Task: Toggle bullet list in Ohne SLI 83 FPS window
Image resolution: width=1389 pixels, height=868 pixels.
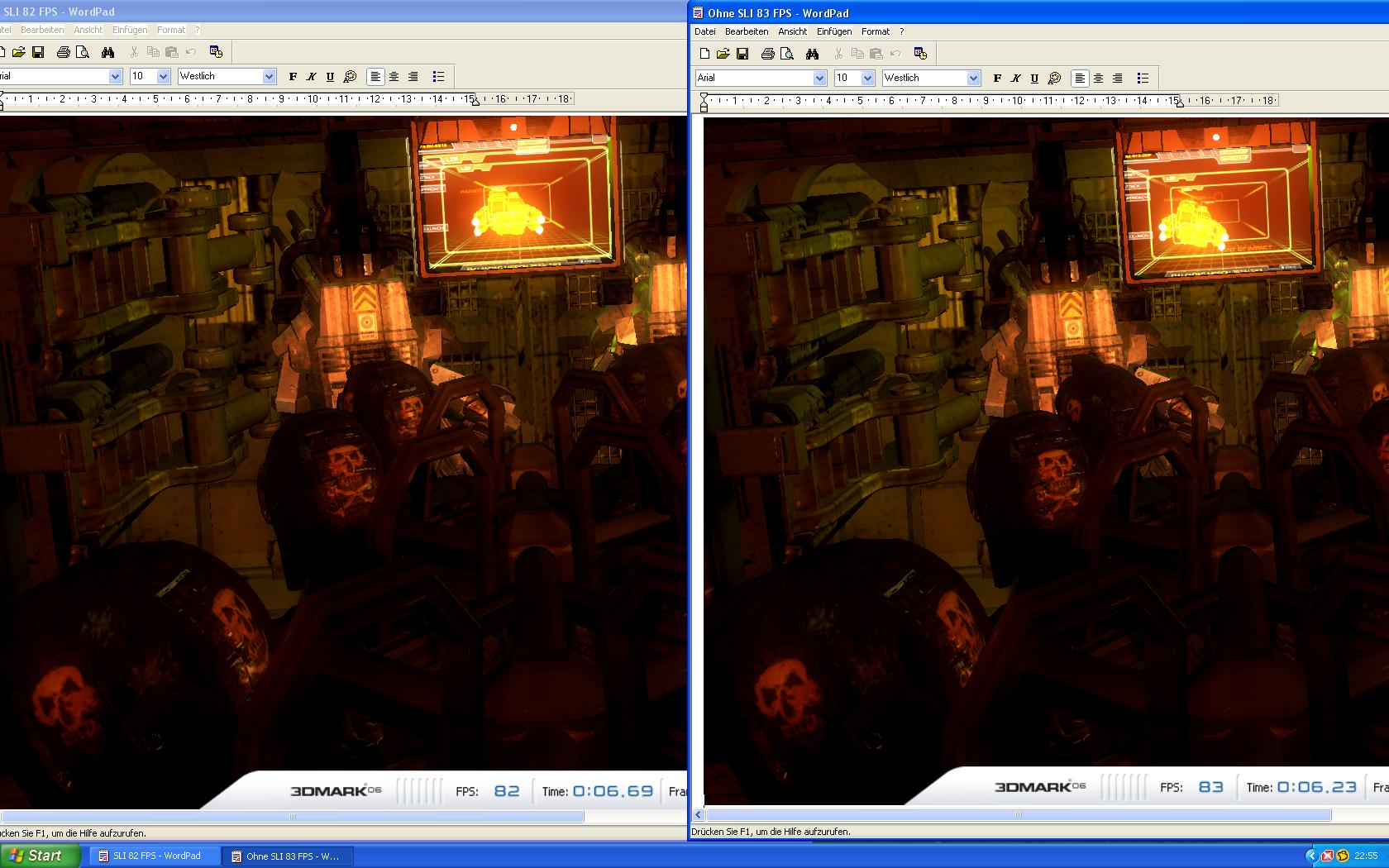Action: click(1143, 78)
